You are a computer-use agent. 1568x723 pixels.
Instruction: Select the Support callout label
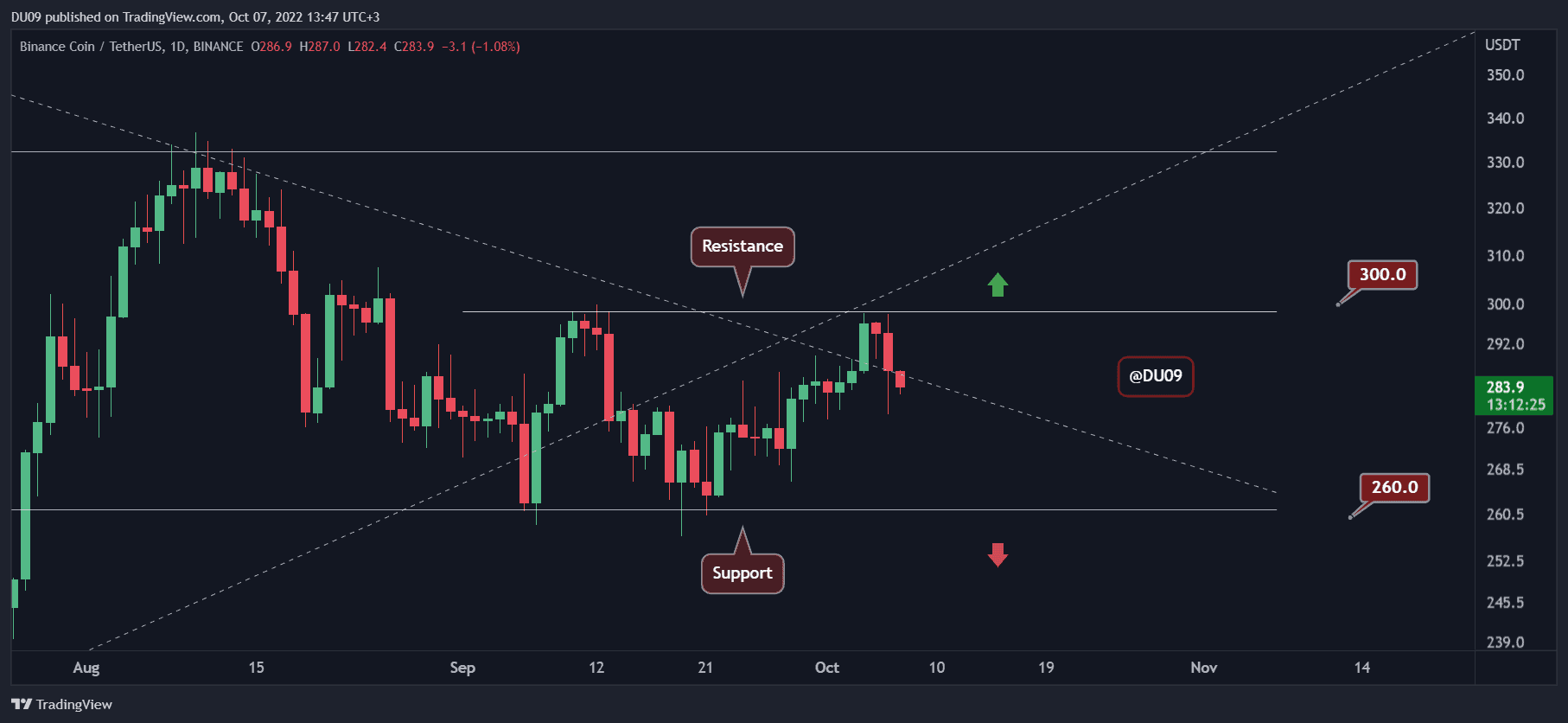(x=742, y=573)
